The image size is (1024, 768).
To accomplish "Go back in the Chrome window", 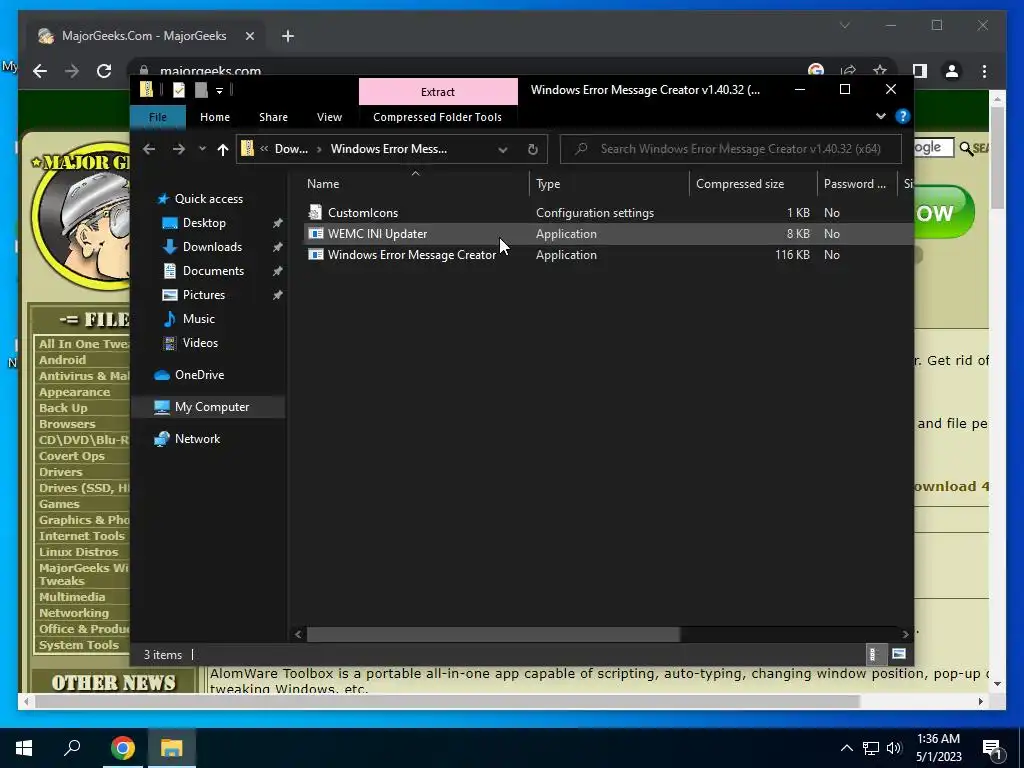I will point(40,71).
